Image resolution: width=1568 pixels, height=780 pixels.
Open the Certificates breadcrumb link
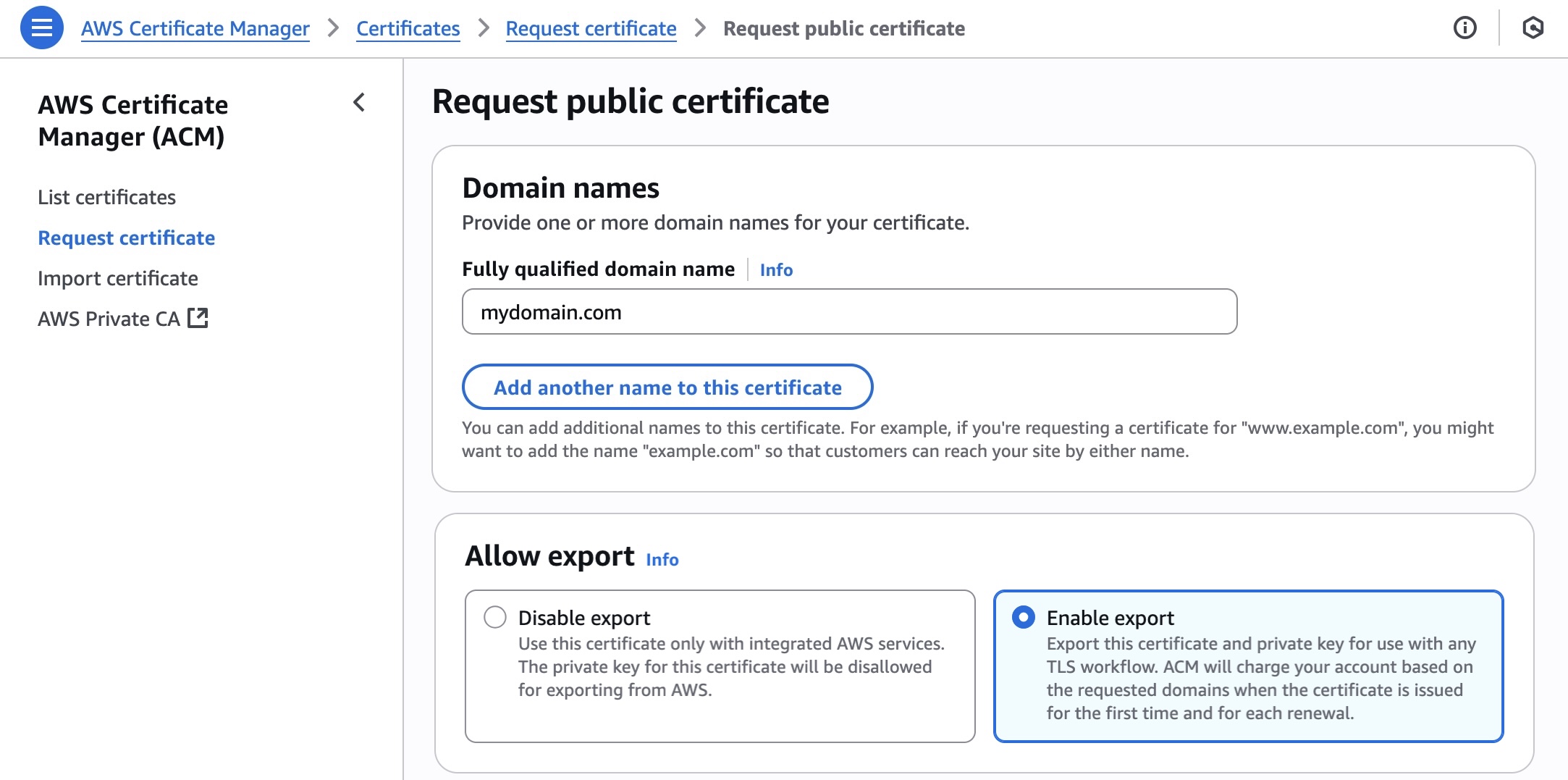(408, 28)
